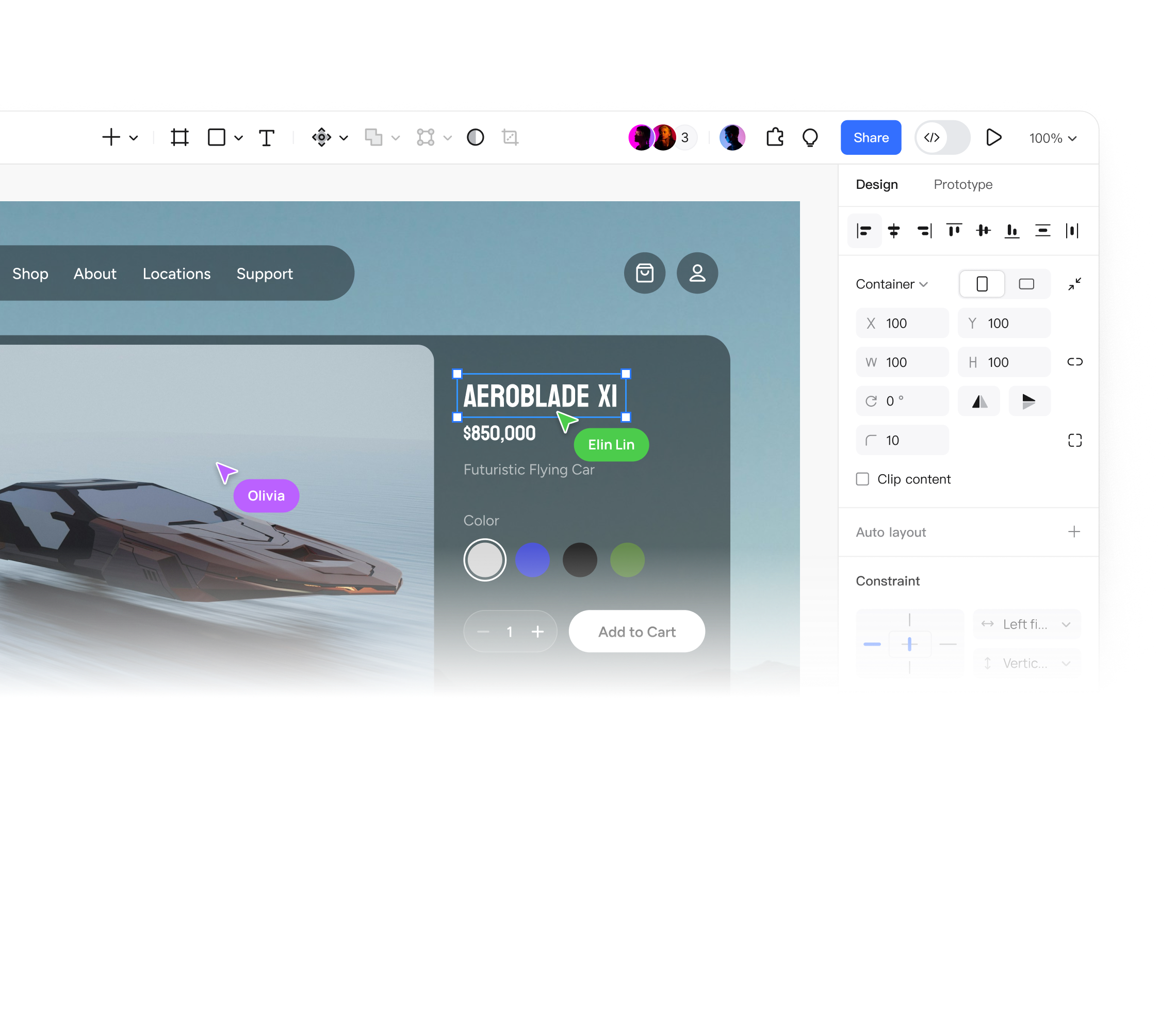This screenshot has height=1031, width=1176.
Task: Click the user profile icon
Action: [697, 273]
